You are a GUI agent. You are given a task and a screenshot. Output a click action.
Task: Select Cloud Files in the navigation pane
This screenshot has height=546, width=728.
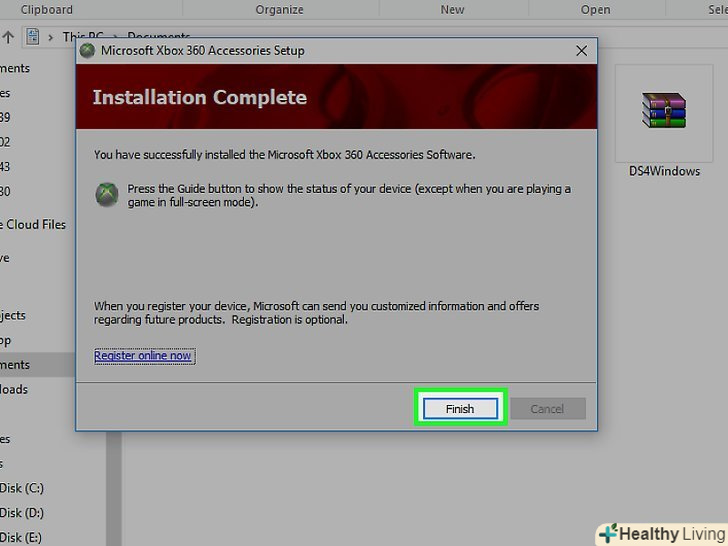(33, 225)
